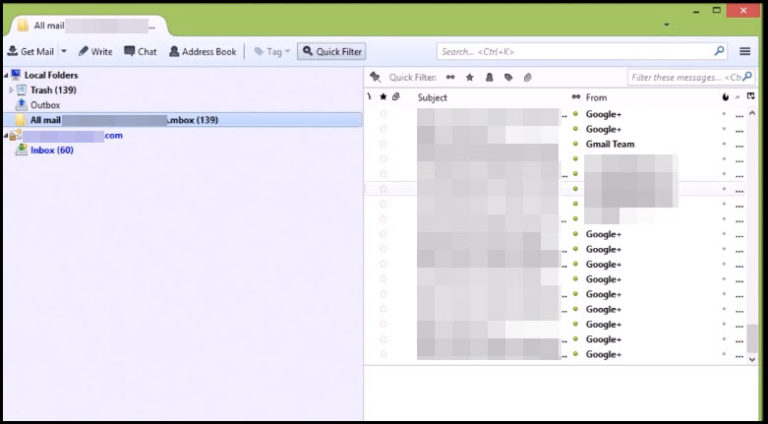Click the Inbox folder icon
Image resolution: width=768 pixels, height=424 pixels.
point(21,150)
